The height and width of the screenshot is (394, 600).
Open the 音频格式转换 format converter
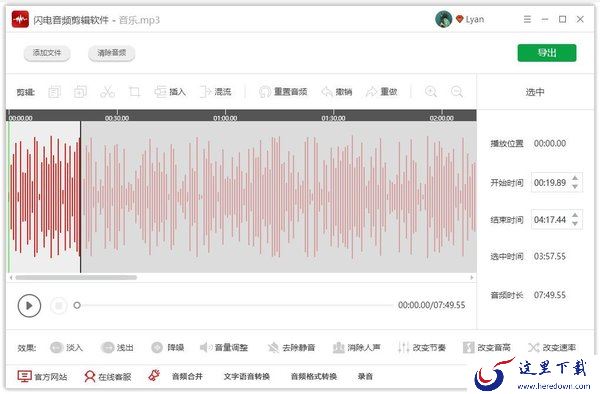coord(314,376)
